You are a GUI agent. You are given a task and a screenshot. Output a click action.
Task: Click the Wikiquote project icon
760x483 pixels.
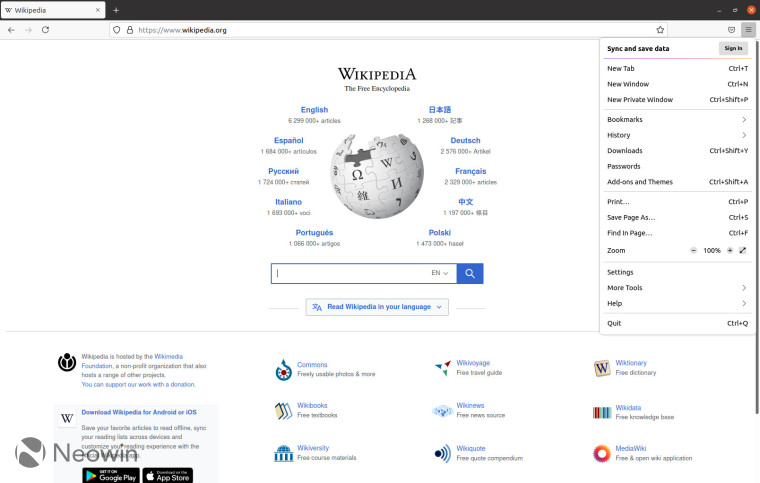coord(443,453)
